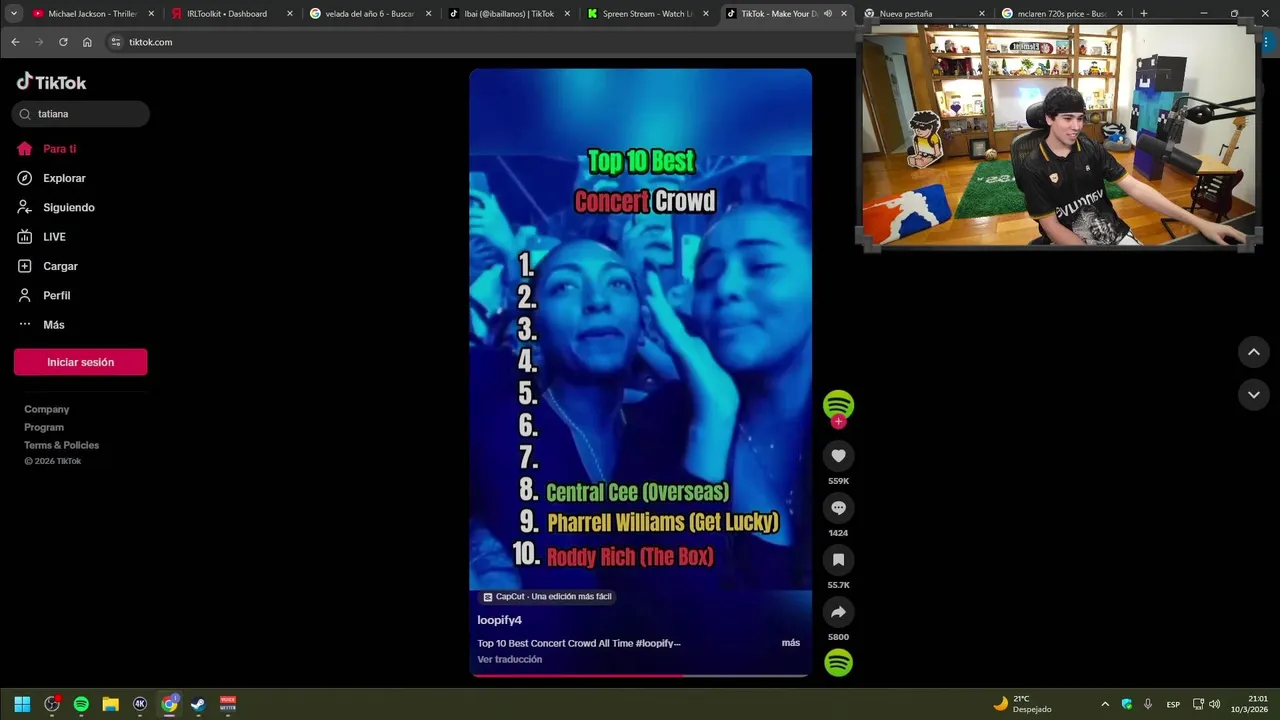
Task: Click the microphone tray icon
Action: [1148, 704]
